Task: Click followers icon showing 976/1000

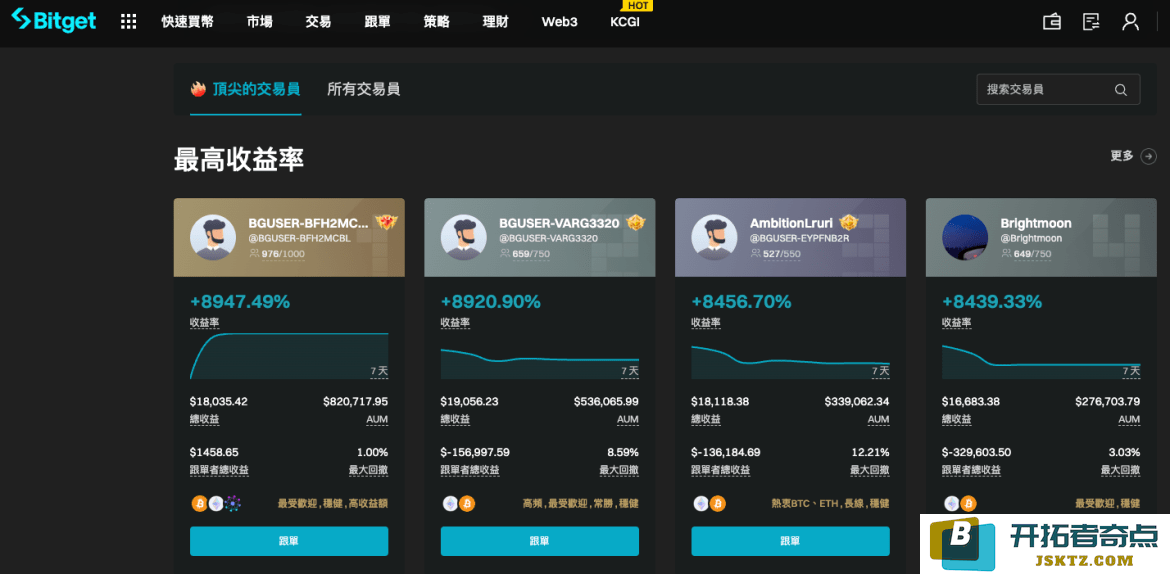Action: [253, 254]
